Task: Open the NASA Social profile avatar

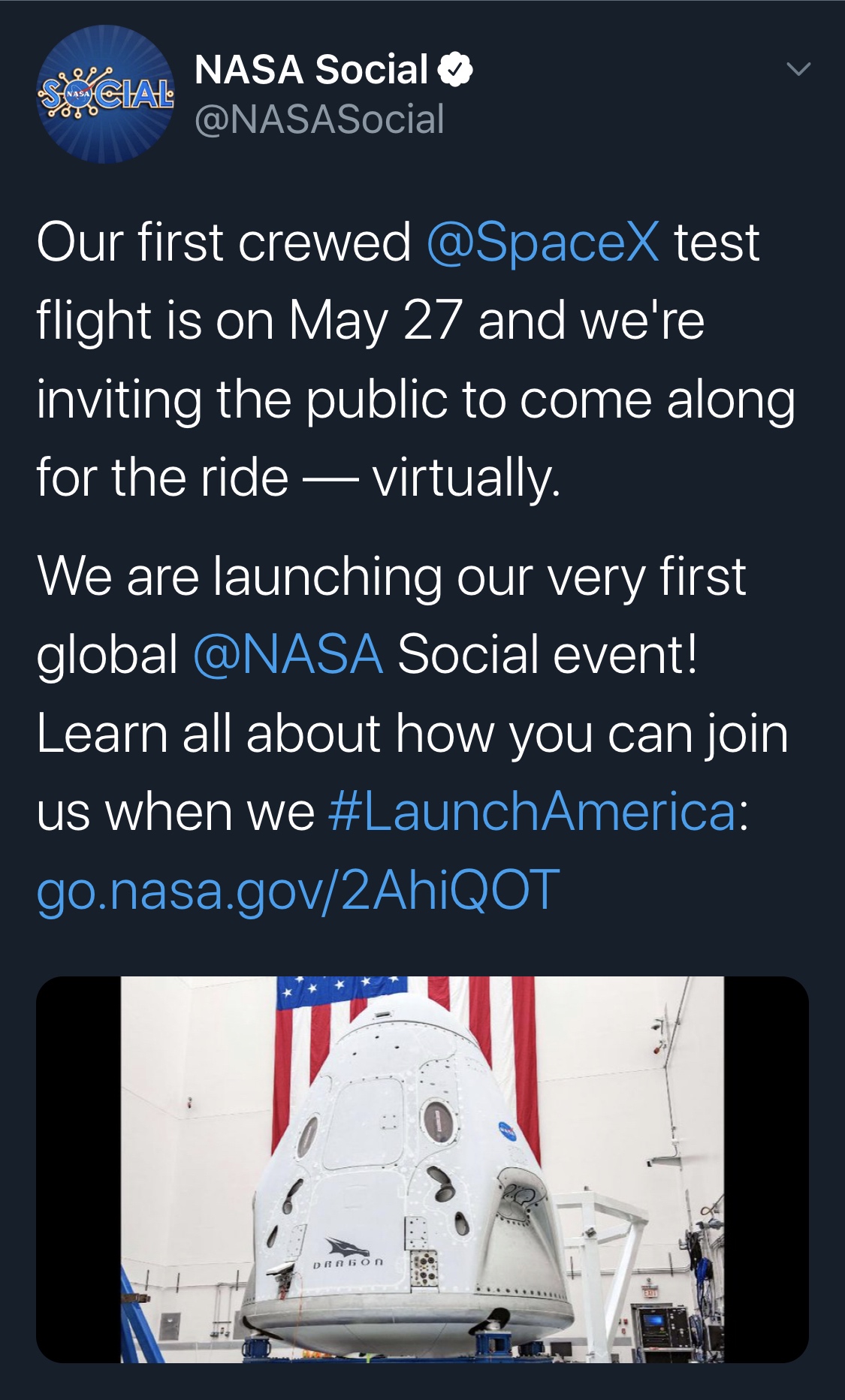Action: 104,95
